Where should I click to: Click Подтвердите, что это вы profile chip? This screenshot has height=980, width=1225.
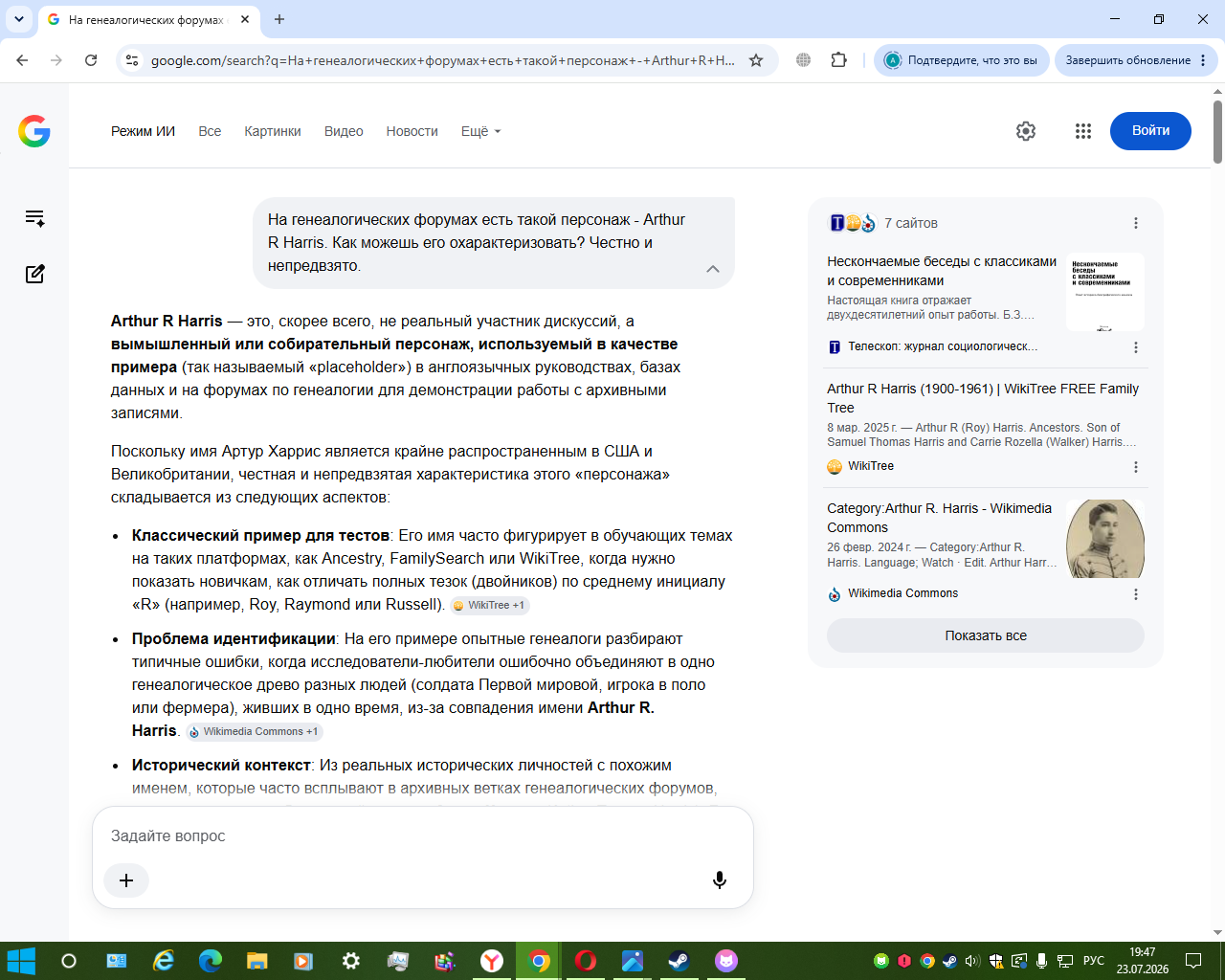(962, 60)
